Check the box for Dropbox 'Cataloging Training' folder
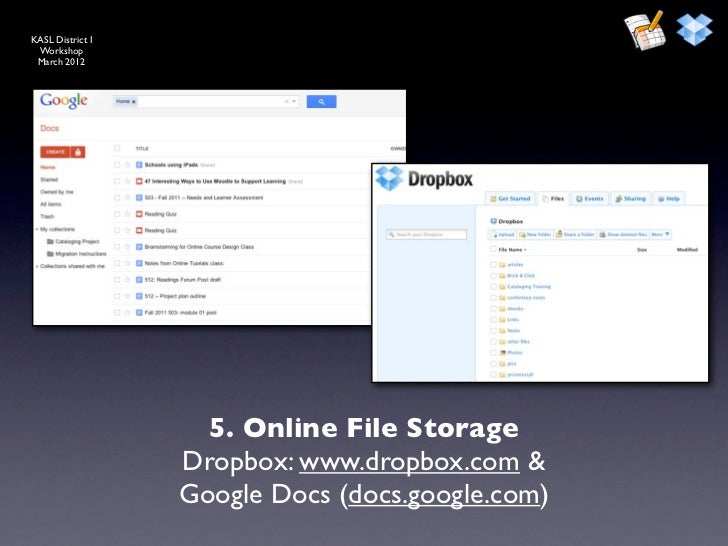The width and height of the screenshot is (728, 546). (493, 286)
